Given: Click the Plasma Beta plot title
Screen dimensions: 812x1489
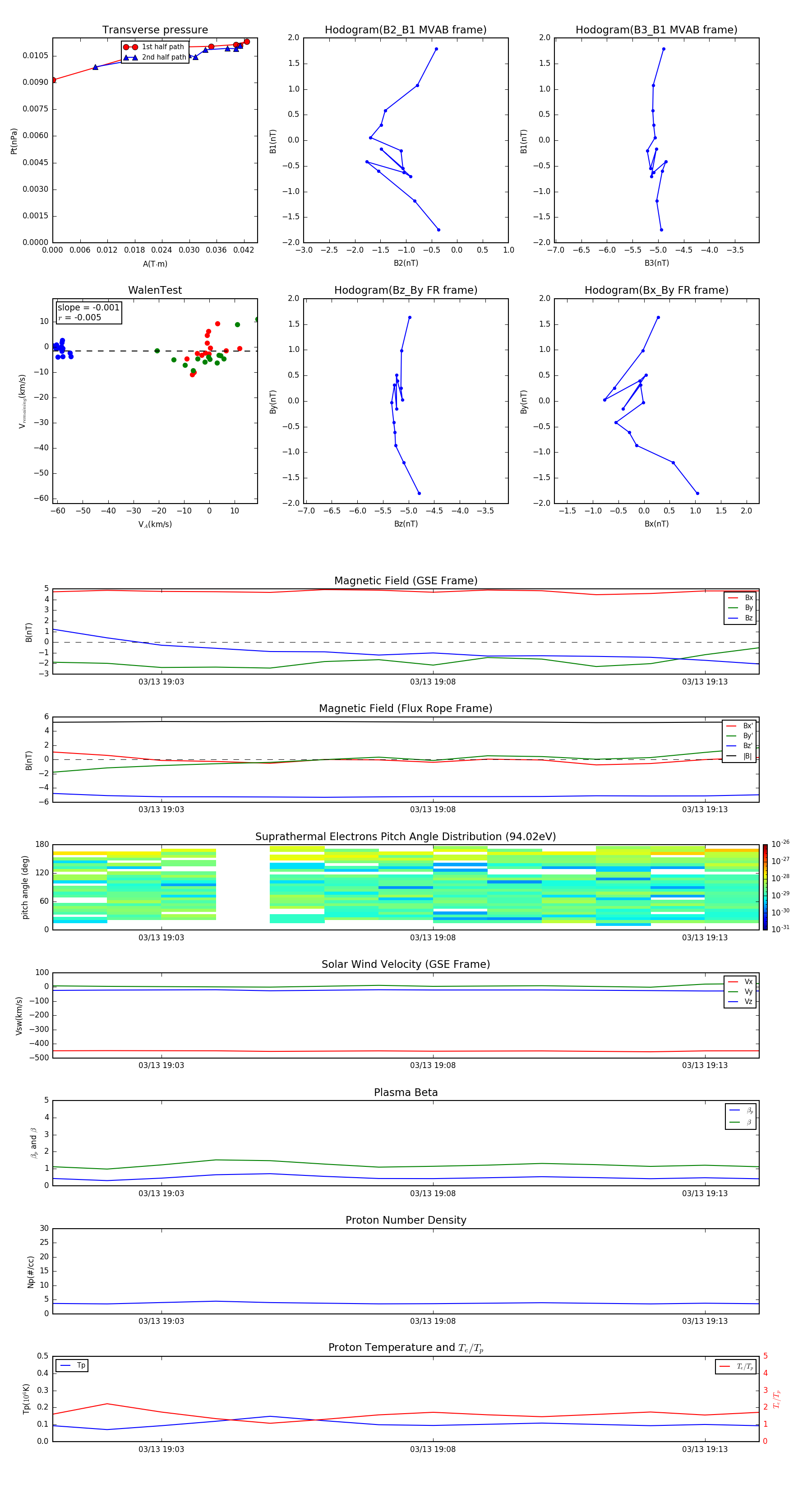Looking at the screenshot, I should pyautogui.click(x=406, y=1093).
